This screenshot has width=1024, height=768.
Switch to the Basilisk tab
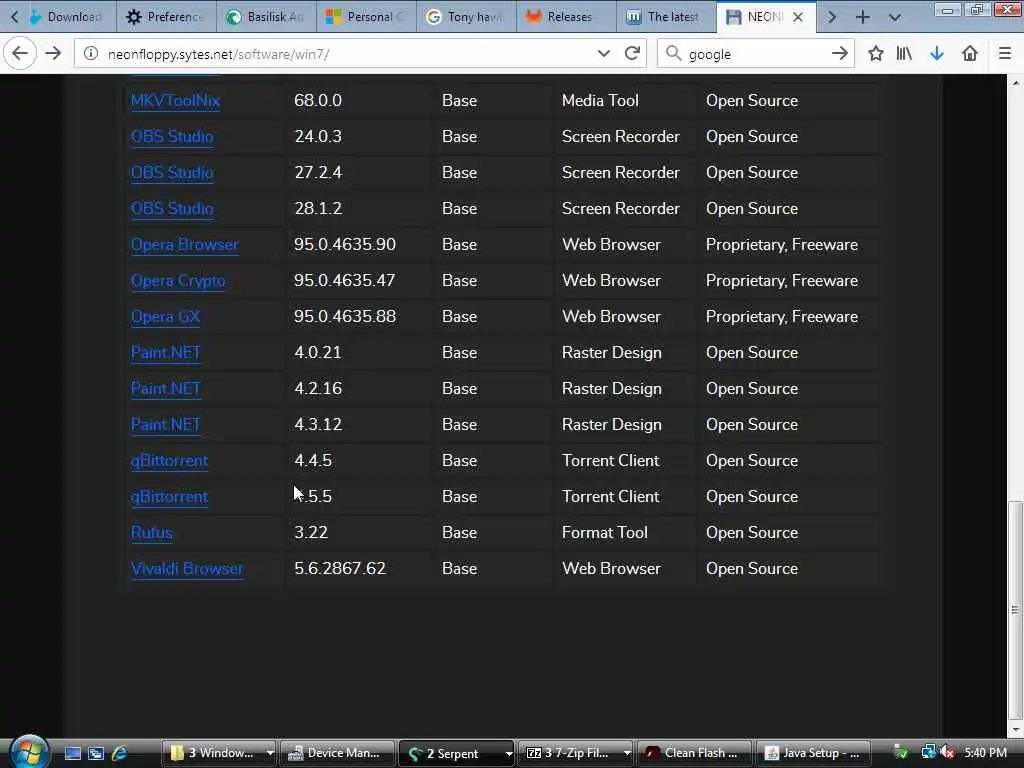pos(266,17)
